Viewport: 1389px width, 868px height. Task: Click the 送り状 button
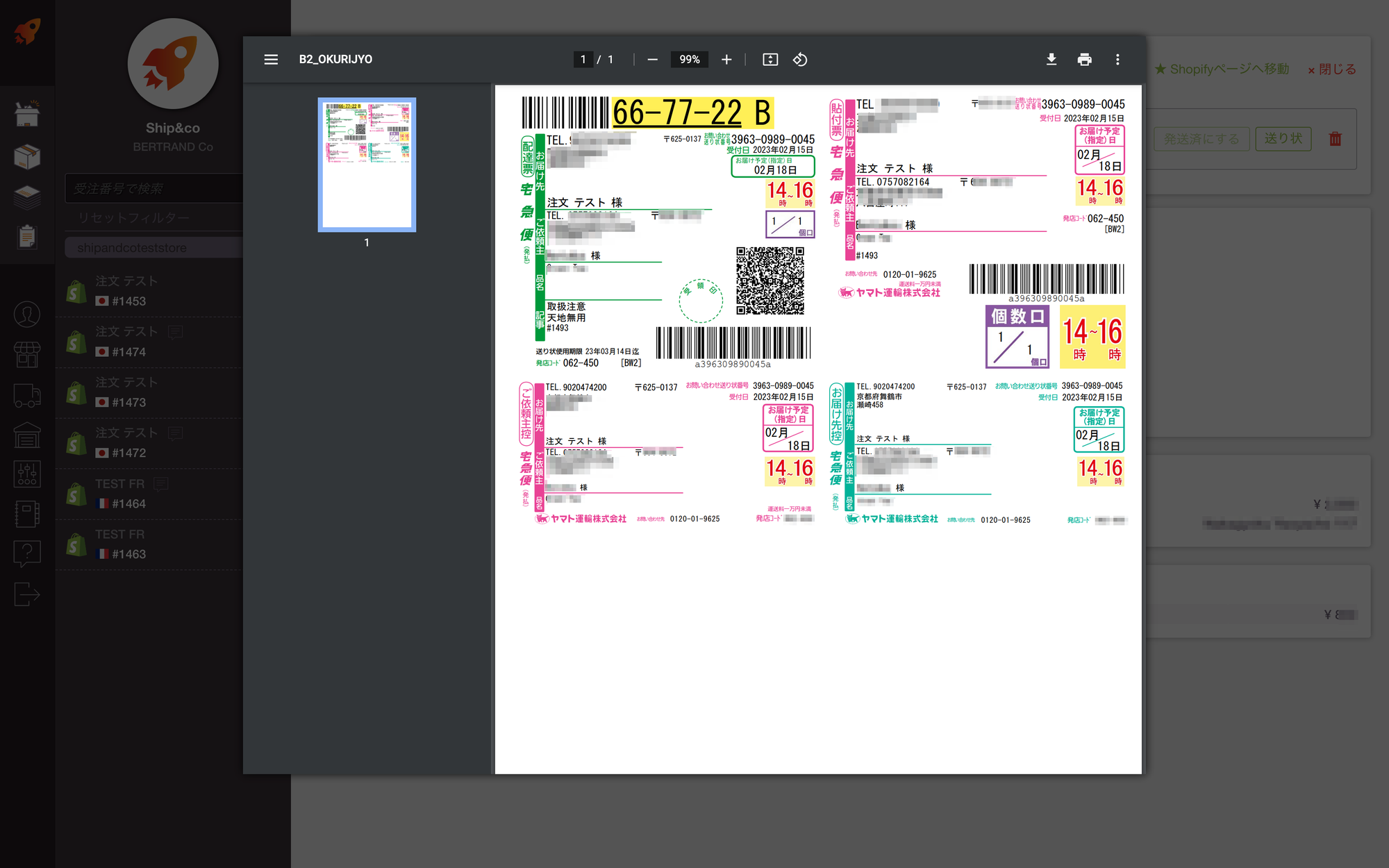[1283, 139]
